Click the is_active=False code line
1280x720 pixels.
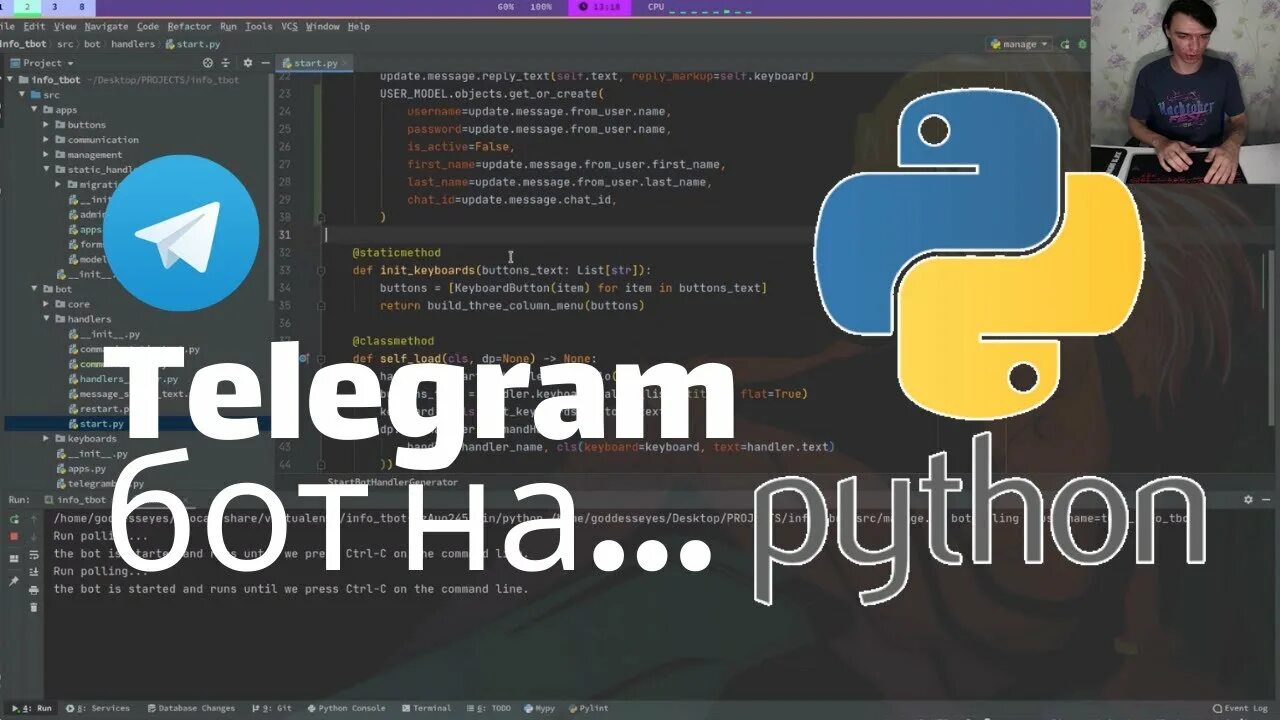pos(460,146)
